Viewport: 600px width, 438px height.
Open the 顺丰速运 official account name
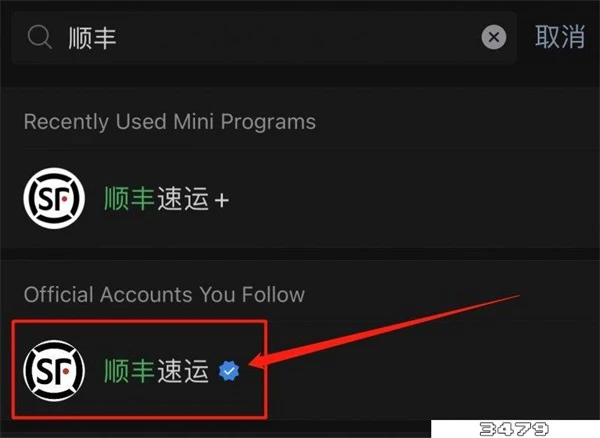coord(157,371)
